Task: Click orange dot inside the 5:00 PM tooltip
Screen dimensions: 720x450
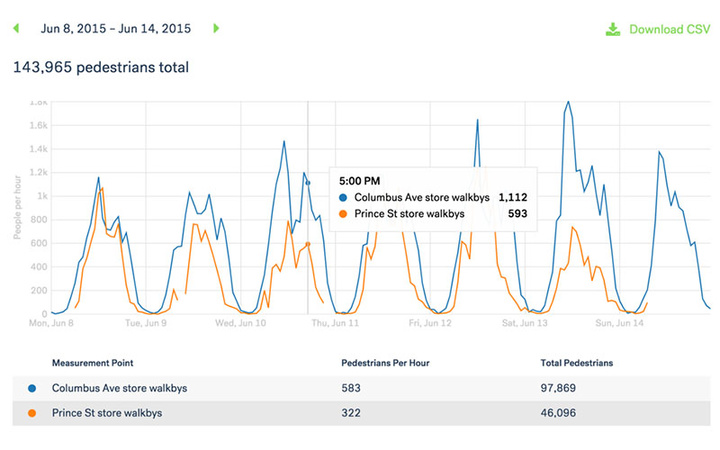Action: click(343, 213)
